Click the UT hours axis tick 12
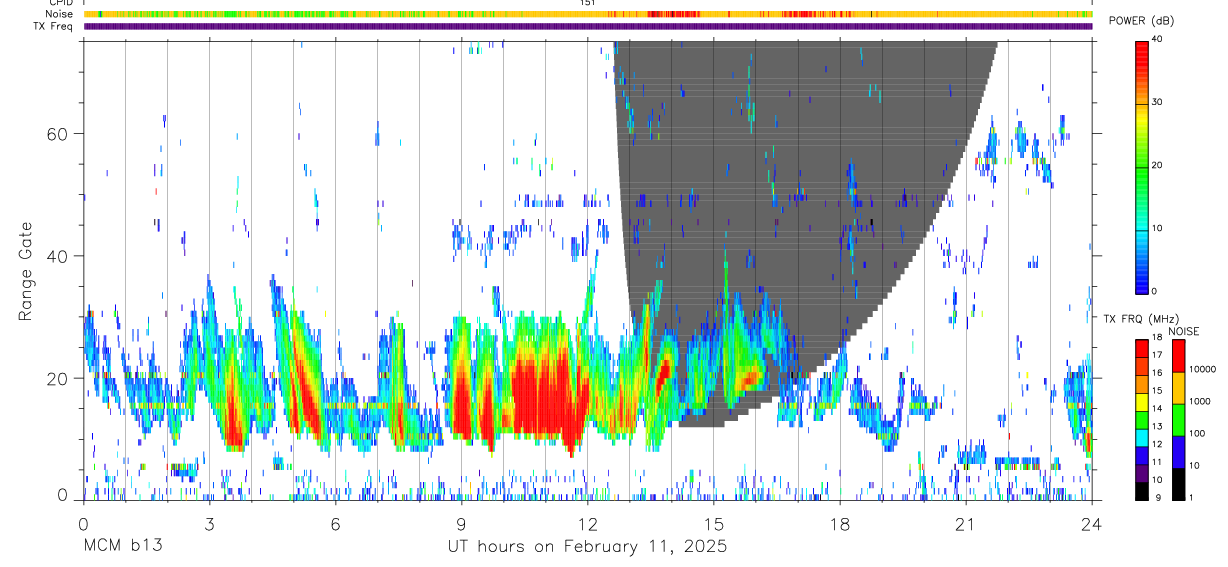This screenshot has height=567, width=1228. tap(587, 524)
